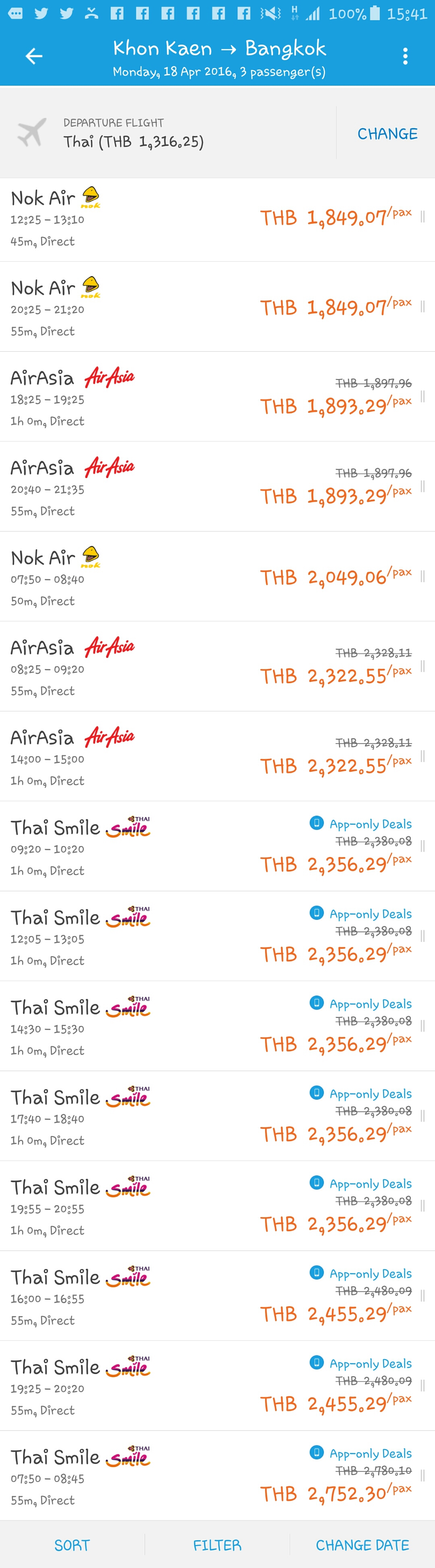Tap Nok Air logo on 12:25 flight

91,197
